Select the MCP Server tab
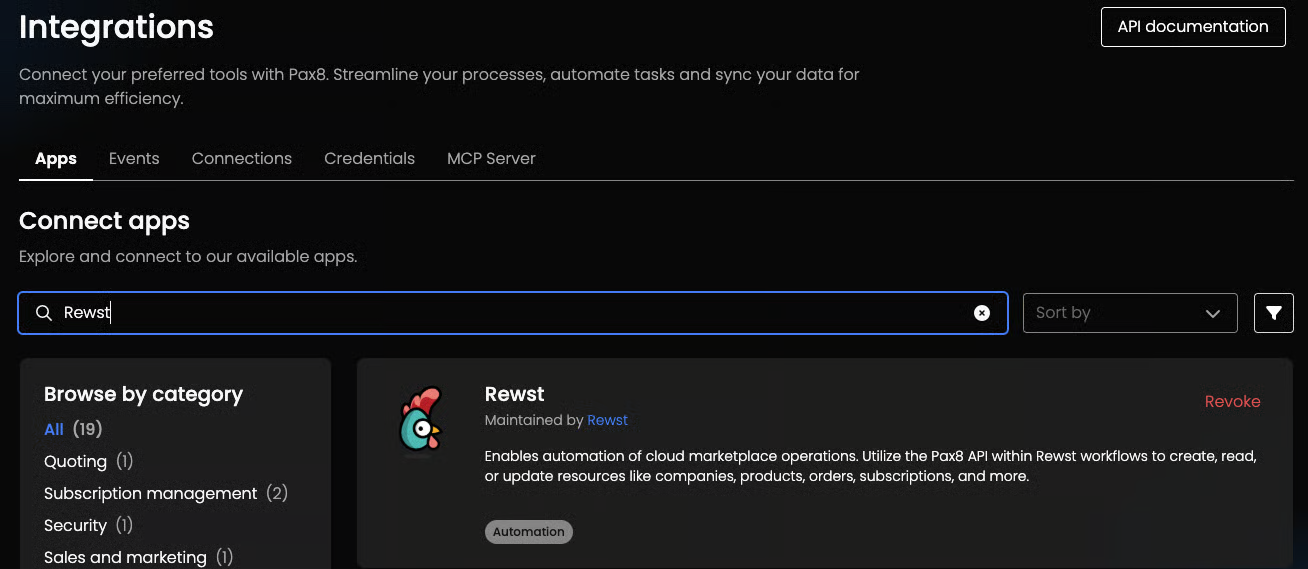The image size is (1308, 569). coord(491,158)
